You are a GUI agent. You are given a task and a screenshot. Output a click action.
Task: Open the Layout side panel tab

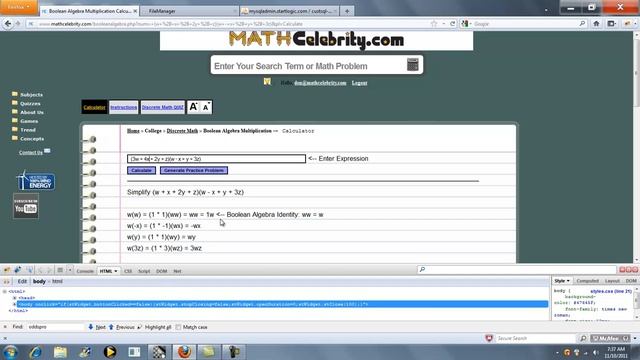pyautogui.click(x=612, y=281)
